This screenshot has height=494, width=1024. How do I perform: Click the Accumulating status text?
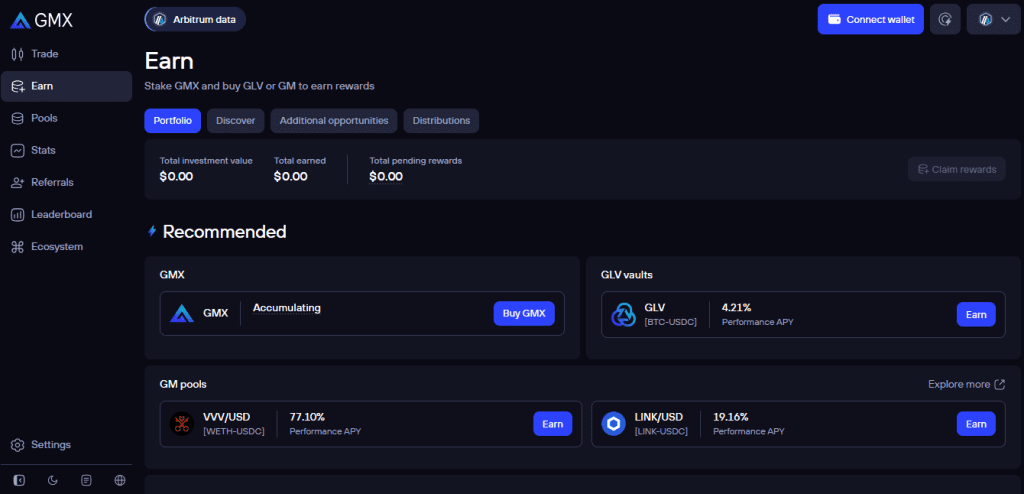pyautogui.click(x=287, y=308)
